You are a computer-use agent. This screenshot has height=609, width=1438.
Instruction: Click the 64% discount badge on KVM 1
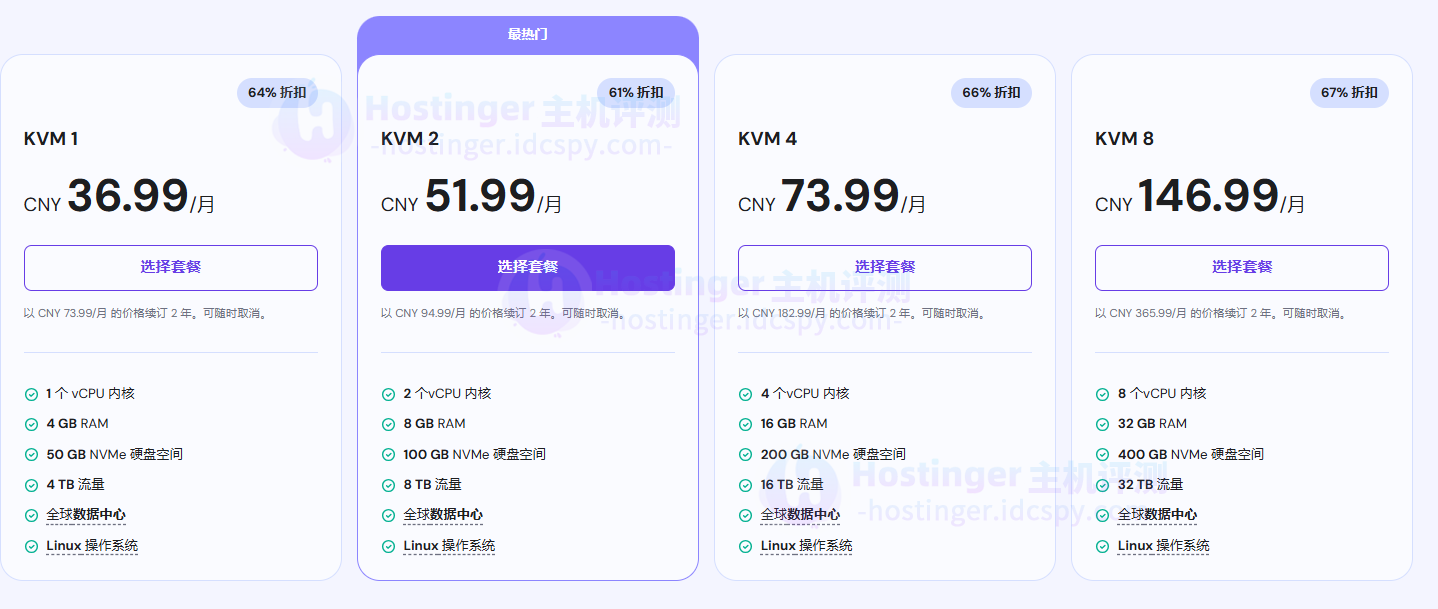tap(277, 93)
